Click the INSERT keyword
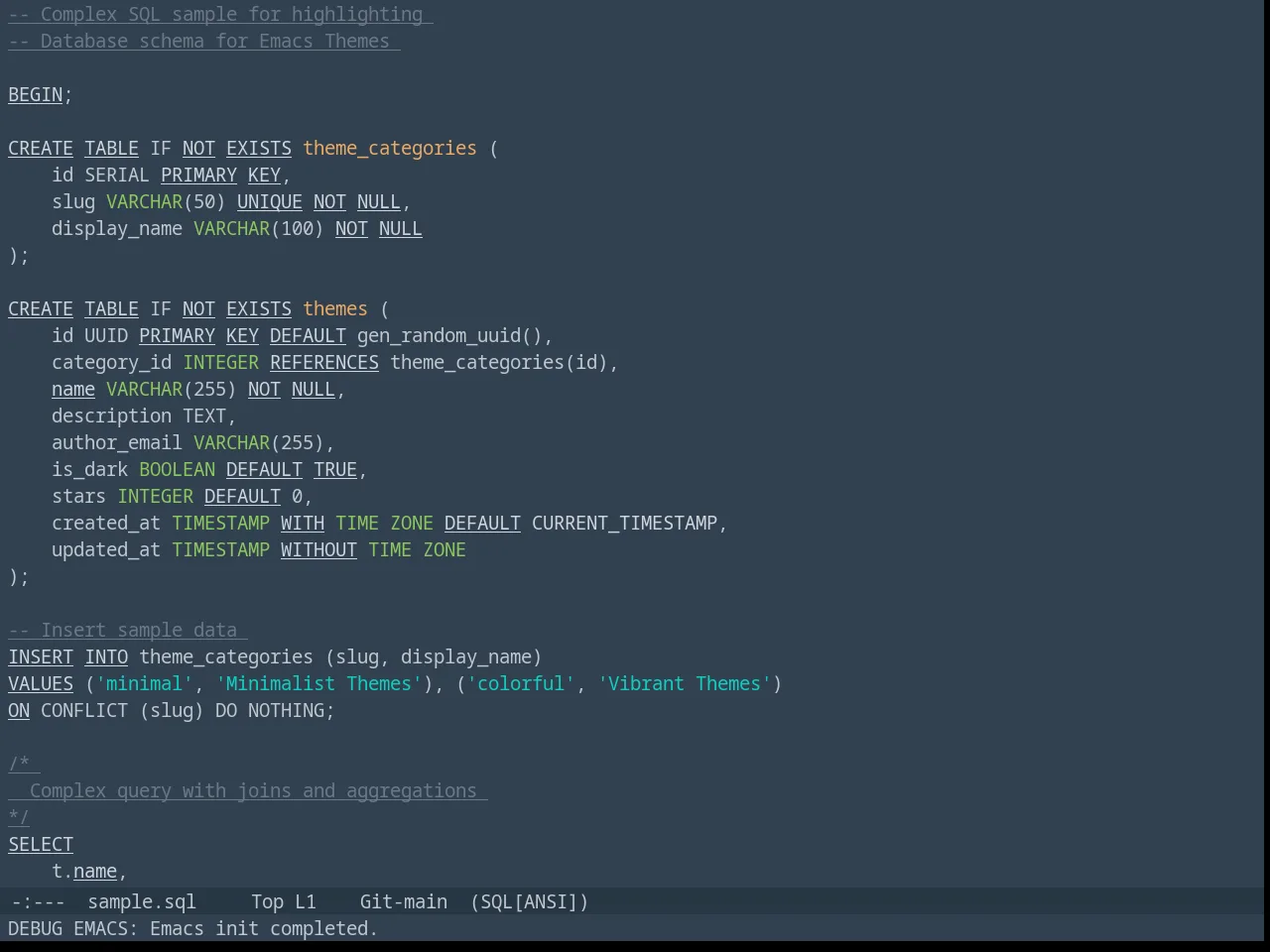The image size is (1270, 952). (x=41, y=657)
